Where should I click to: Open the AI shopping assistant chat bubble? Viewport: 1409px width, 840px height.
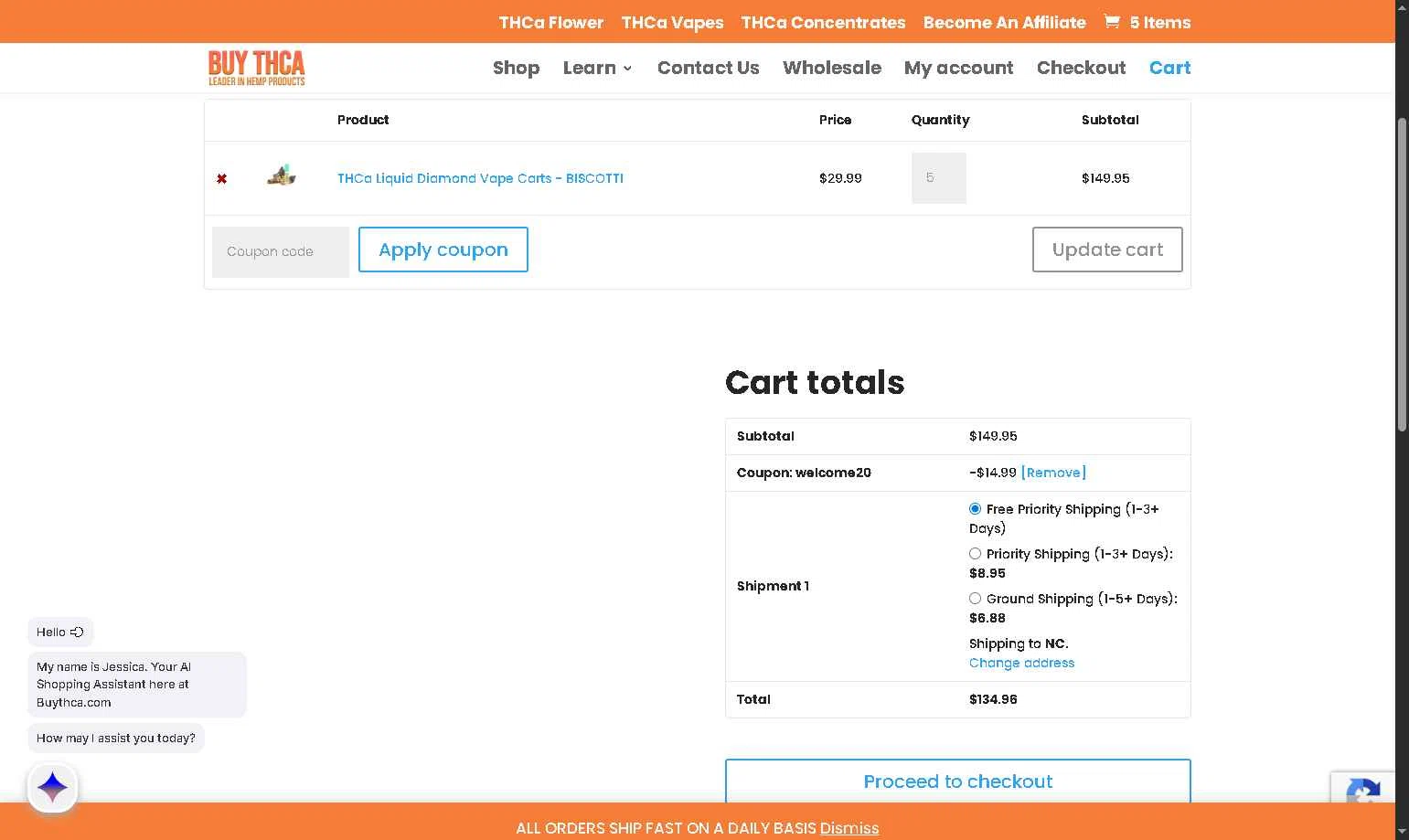[53, 787]
